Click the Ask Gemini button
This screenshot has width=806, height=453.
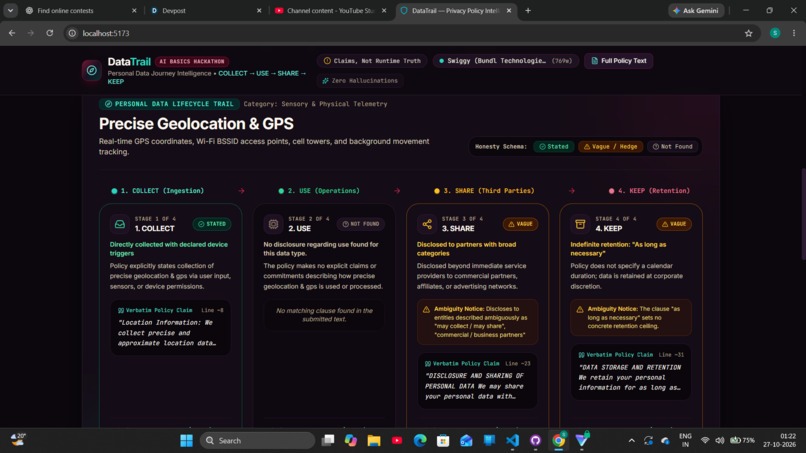pos(696,10)
